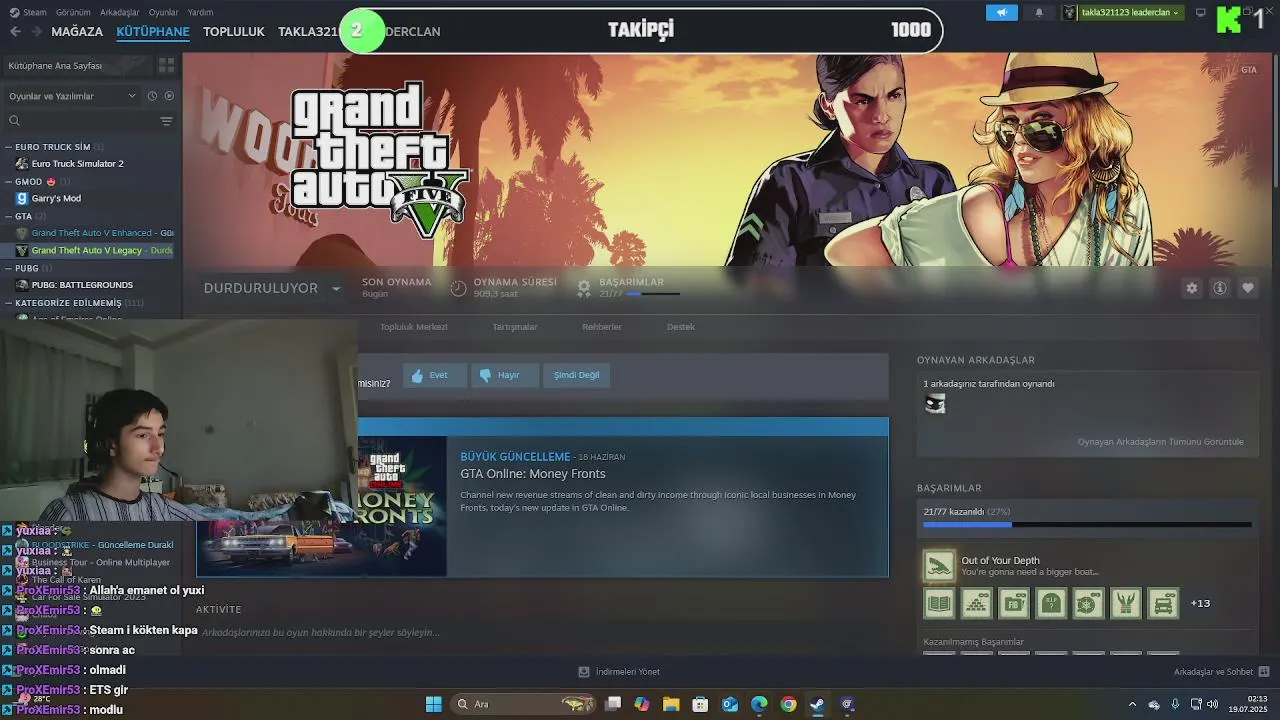Open Oynayan Arkadaşların Tümünü Görüntüle link
Viewport: 1280px width, 720px height.
click(1160, 442)
